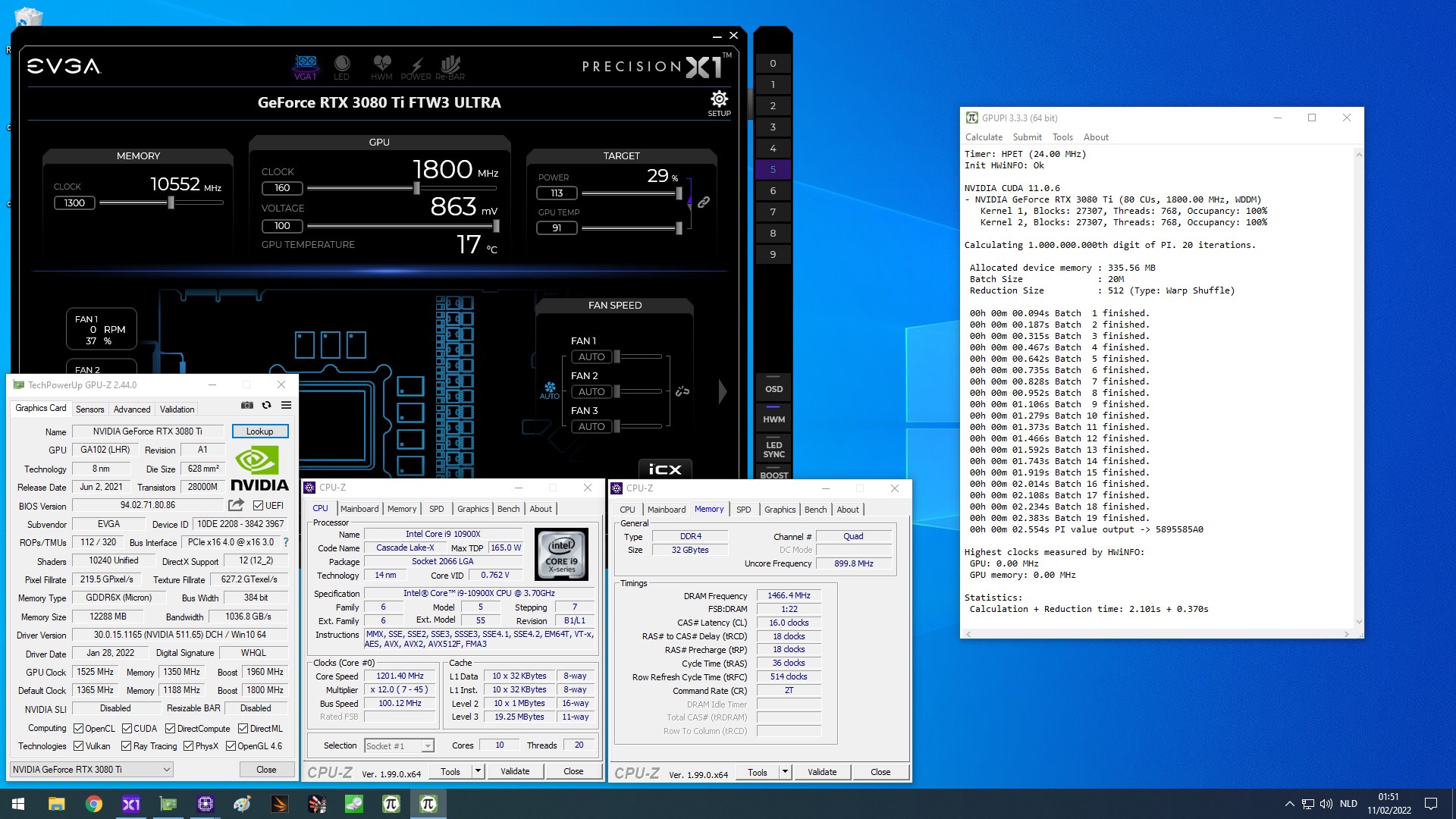The image size is (1456, 819).
Task: Refresh GPU-Z with the refresh icon
Action: 266,406
